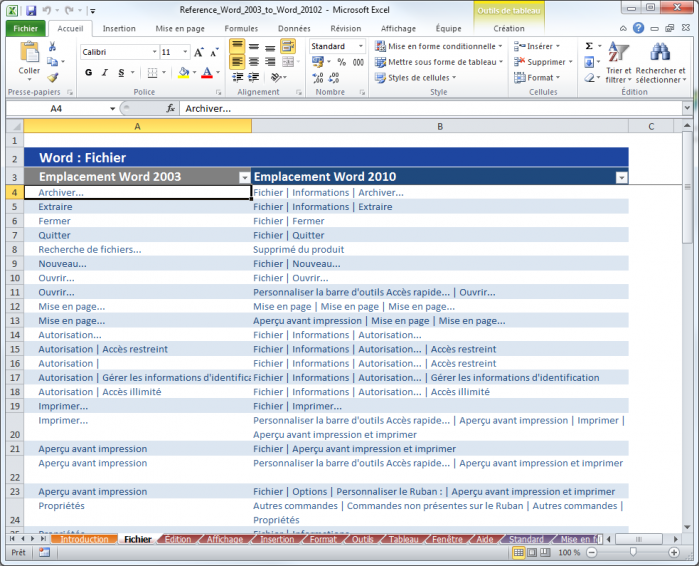The height and width of the screenshot is (566, 699).
Task: Switch to the Création table tools tab
Action: click(509, 29)
